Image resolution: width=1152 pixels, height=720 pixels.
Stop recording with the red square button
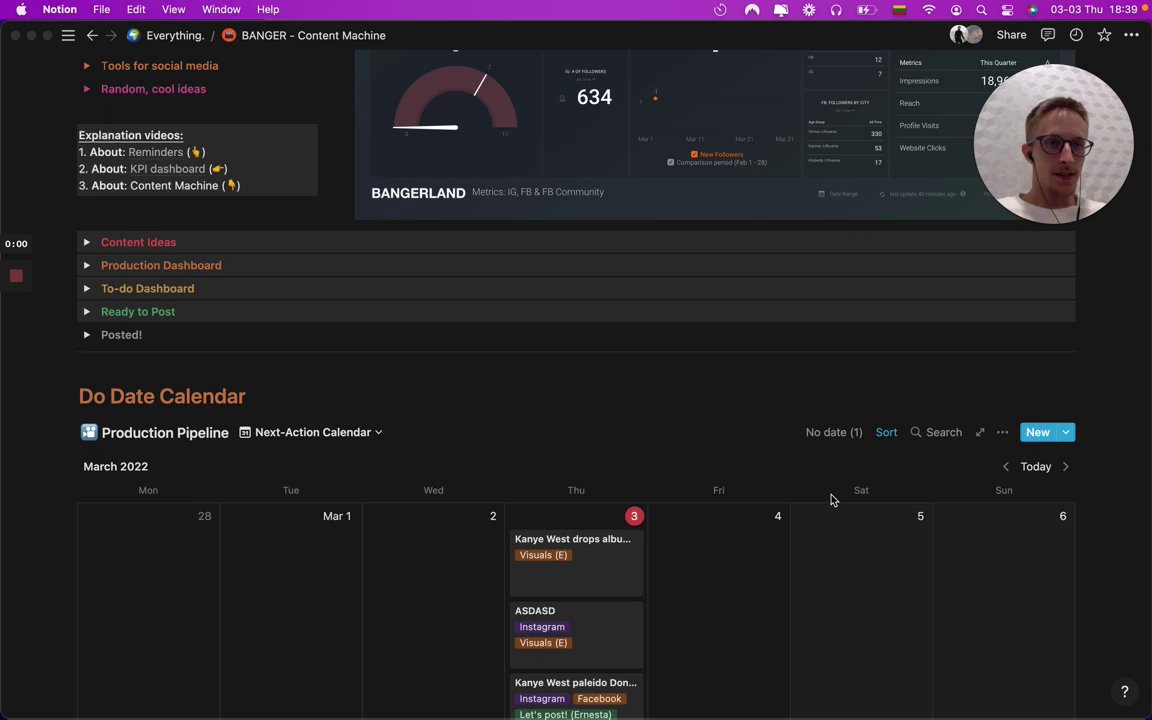[x=16, y=276]
